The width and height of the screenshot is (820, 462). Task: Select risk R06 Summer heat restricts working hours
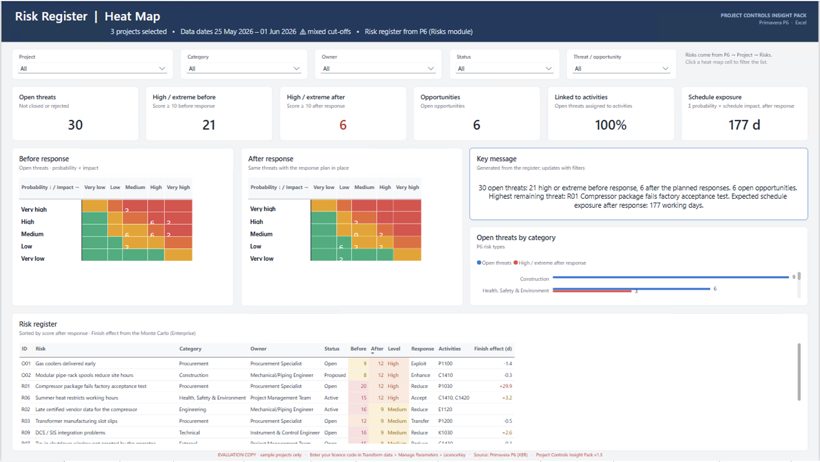pos(267,398)
